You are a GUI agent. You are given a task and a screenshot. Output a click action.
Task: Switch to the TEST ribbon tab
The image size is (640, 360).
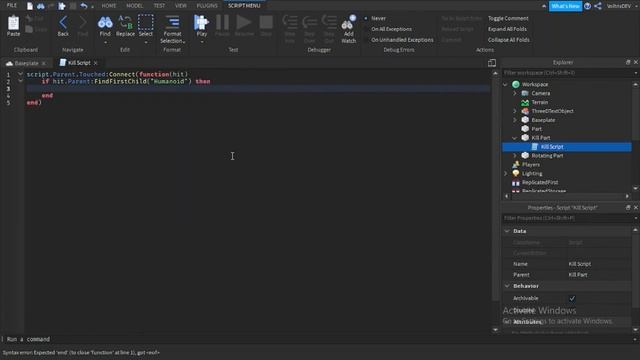coord(159,6)
